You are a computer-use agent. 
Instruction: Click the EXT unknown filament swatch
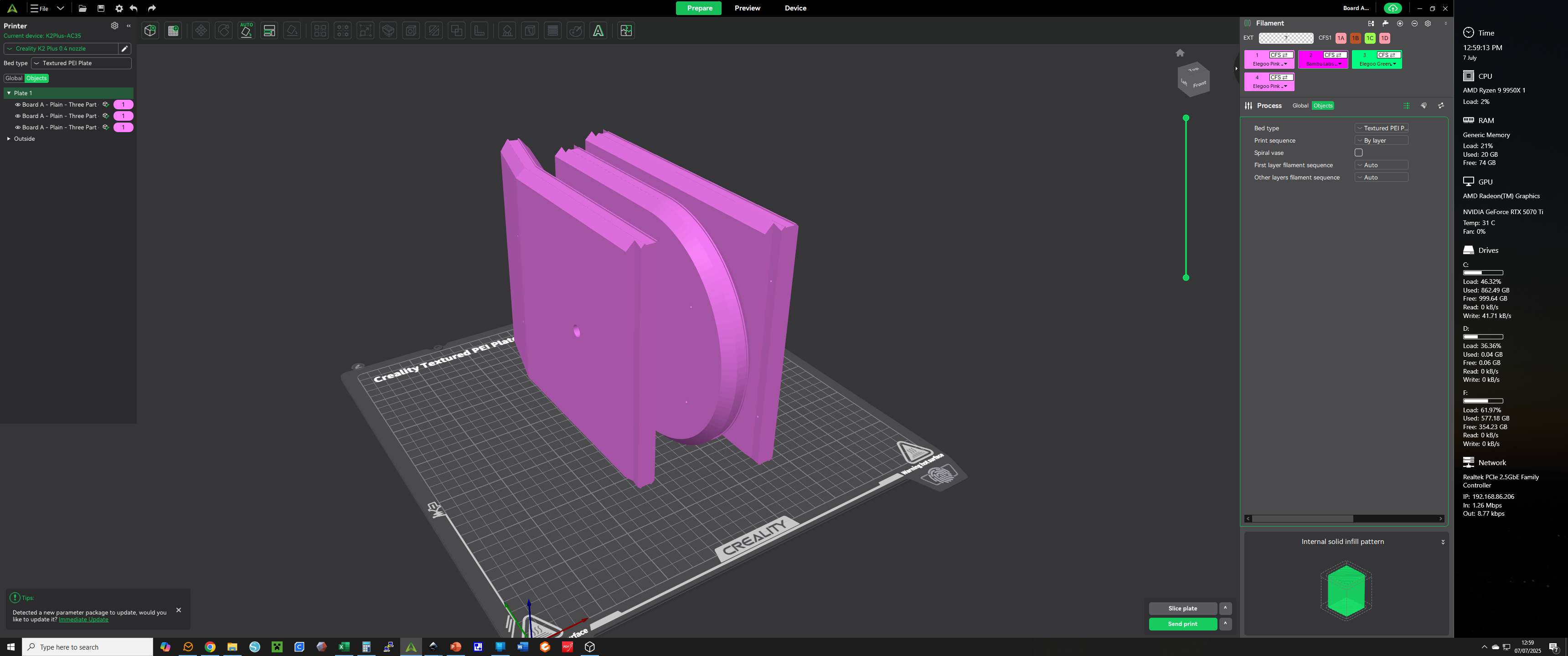pos(1285,38)
